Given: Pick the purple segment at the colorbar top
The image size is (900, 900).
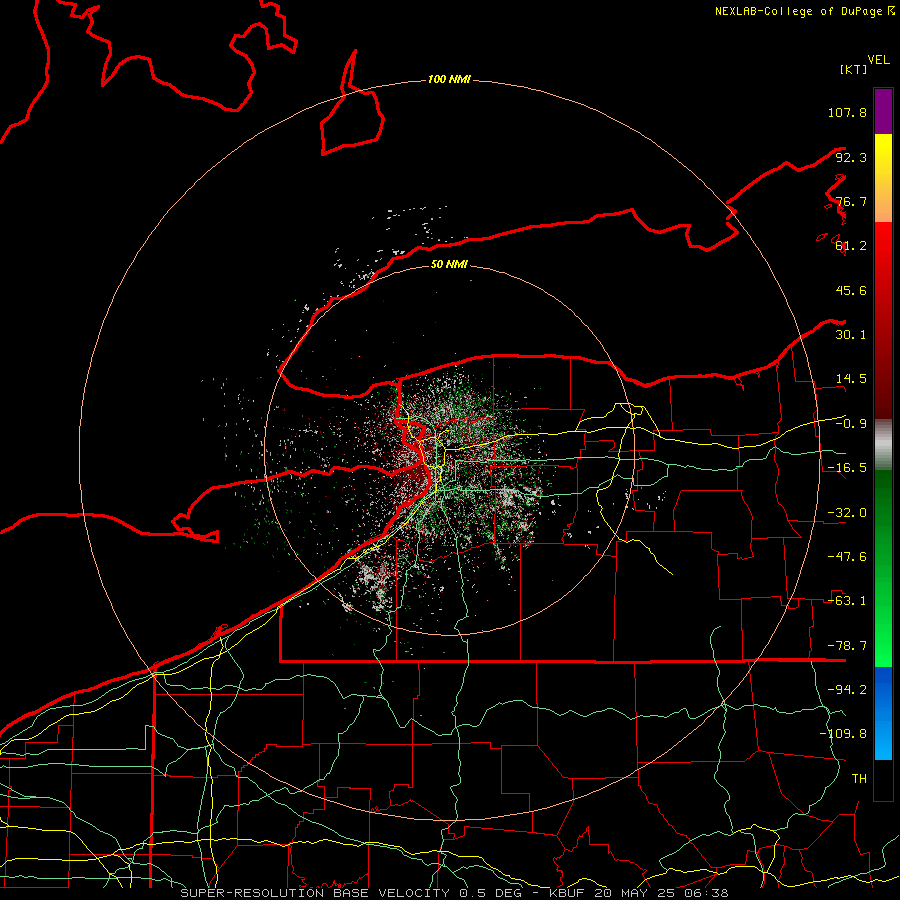Looking at the screenshot, I should tap(883, 111).
